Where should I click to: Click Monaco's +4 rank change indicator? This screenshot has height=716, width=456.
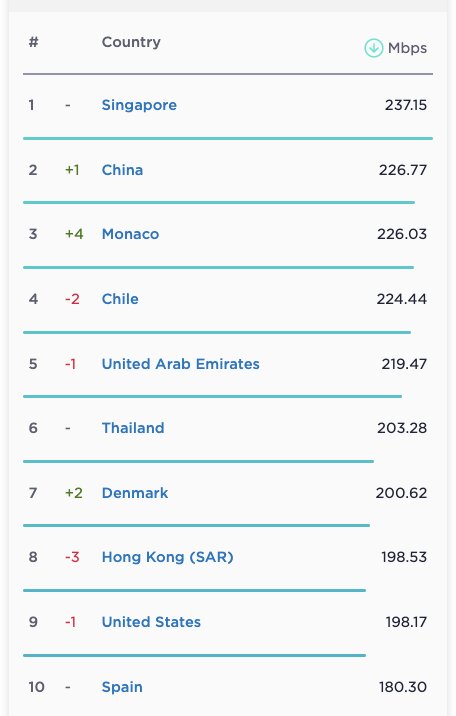(x=74, y=234)
